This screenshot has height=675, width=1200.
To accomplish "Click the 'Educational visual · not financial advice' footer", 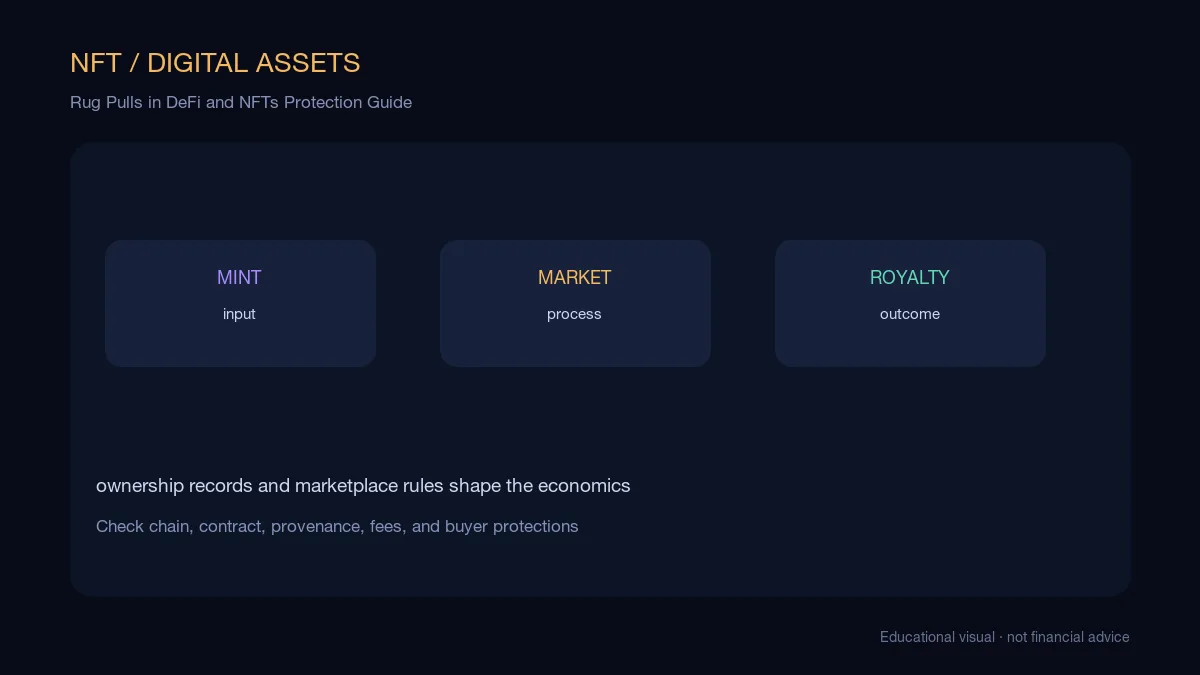I will [1005, 637].
